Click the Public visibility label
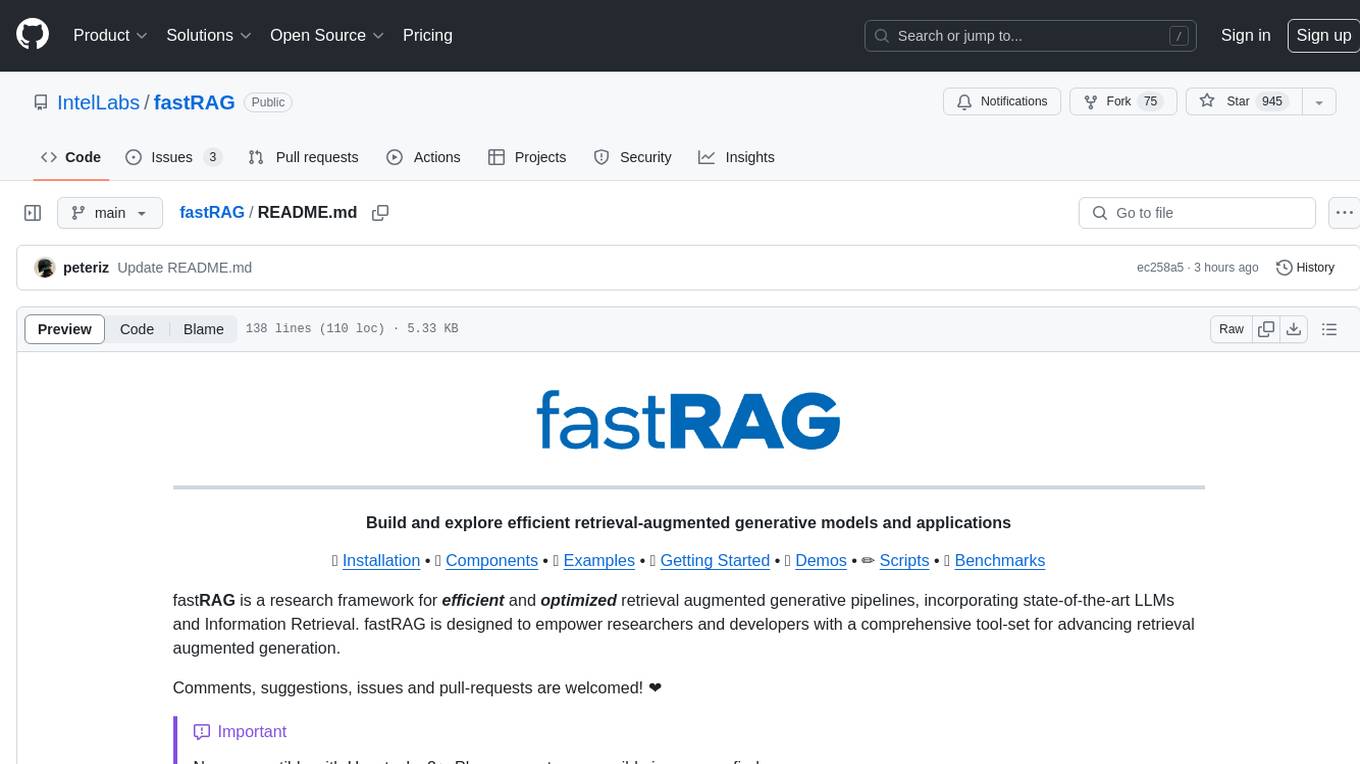The image size is (1360, 764). [x=268, y=102]
